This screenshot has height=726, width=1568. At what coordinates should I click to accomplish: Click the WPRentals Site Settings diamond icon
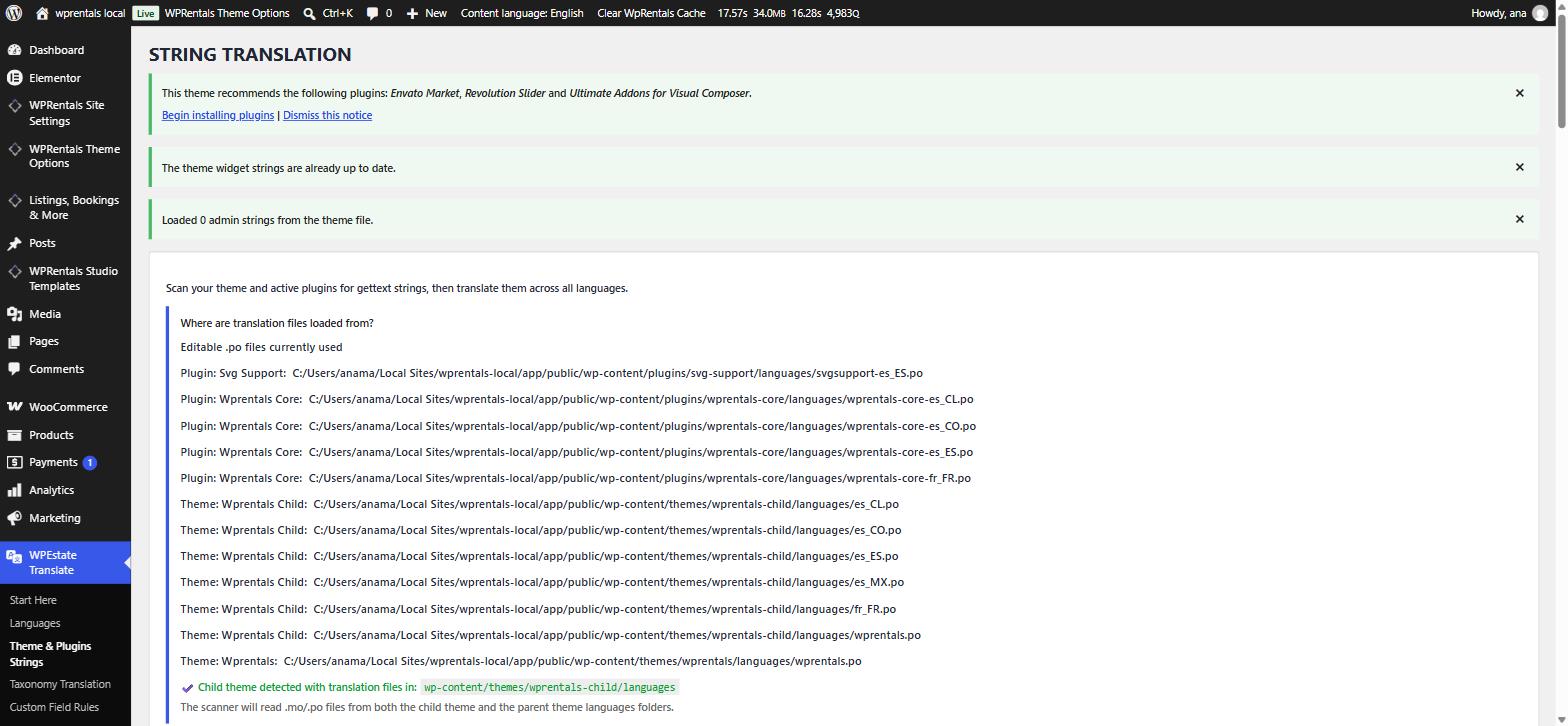tap(14, 106)
